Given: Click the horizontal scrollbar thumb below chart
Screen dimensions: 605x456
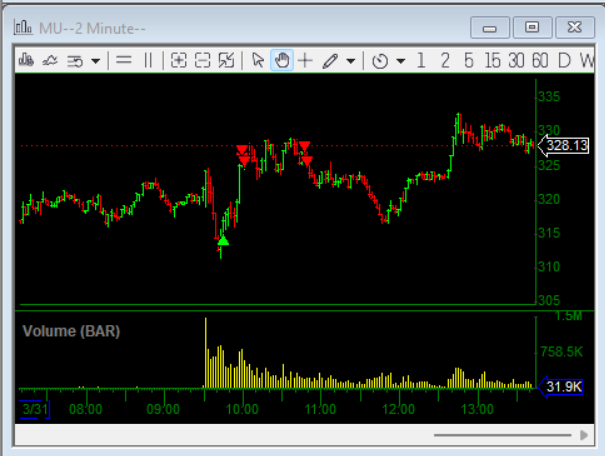Looking at the screenshot, I should point(502,435).
